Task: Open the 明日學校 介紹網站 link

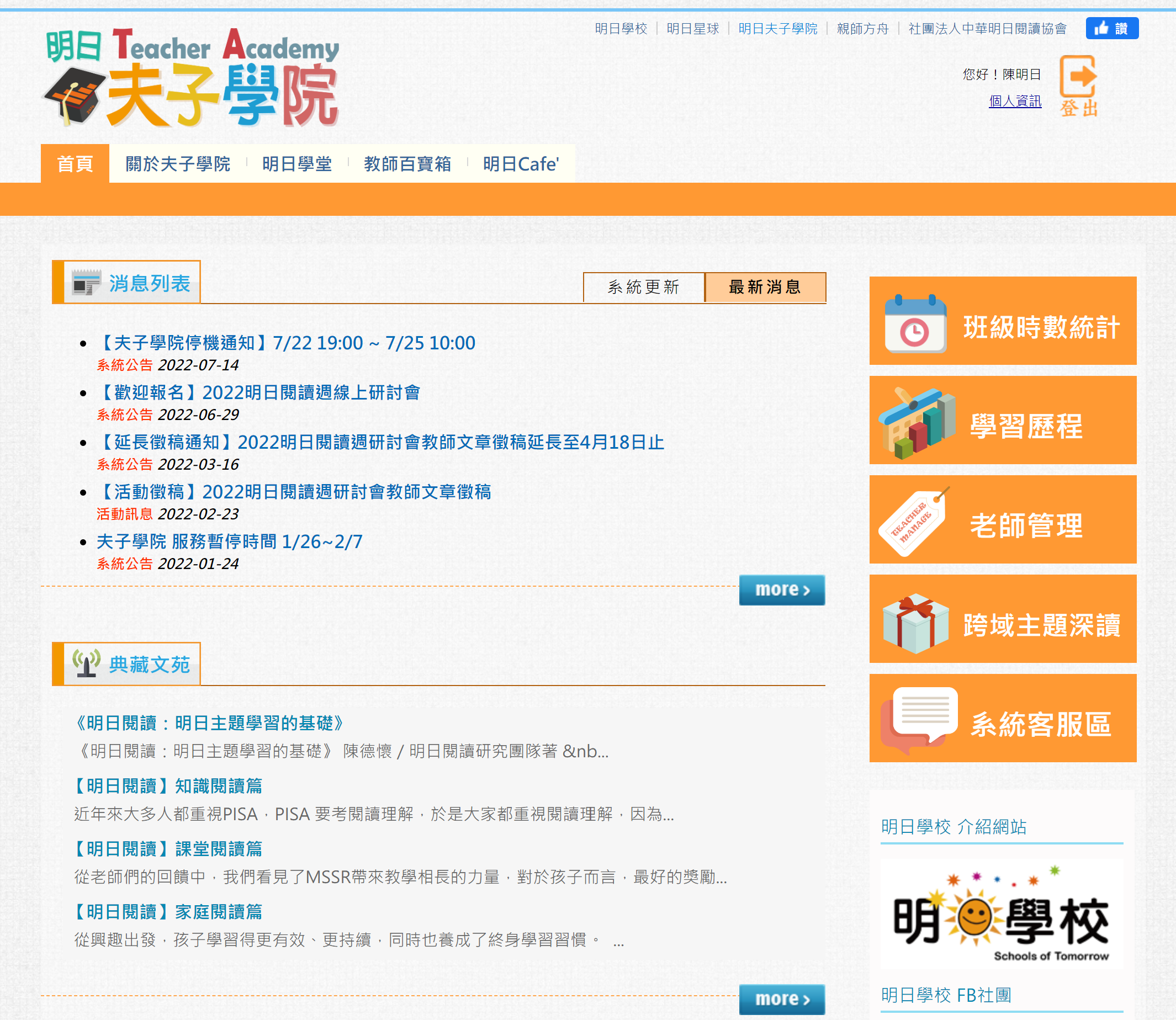Action: point(953,826)
